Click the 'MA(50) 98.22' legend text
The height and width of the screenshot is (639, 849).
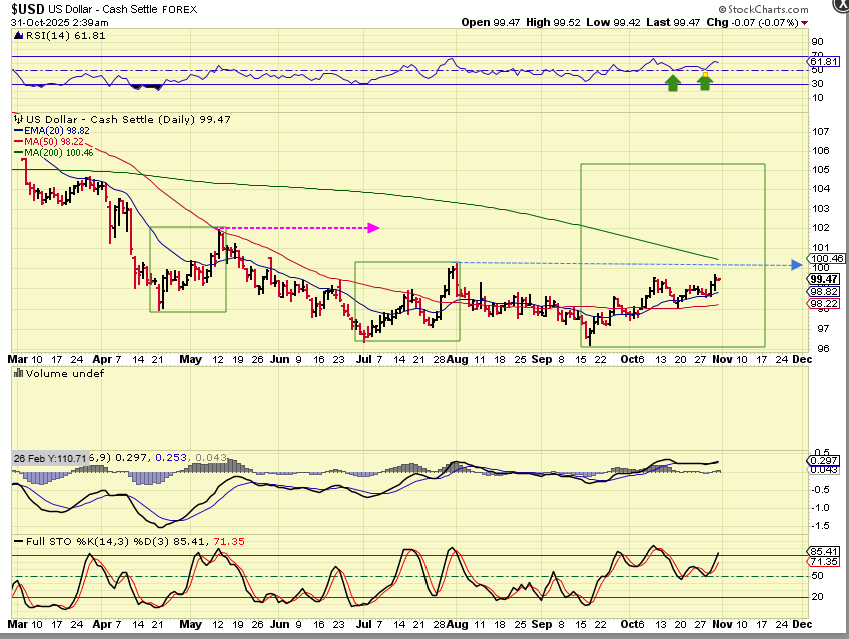[x=54, y=142]
